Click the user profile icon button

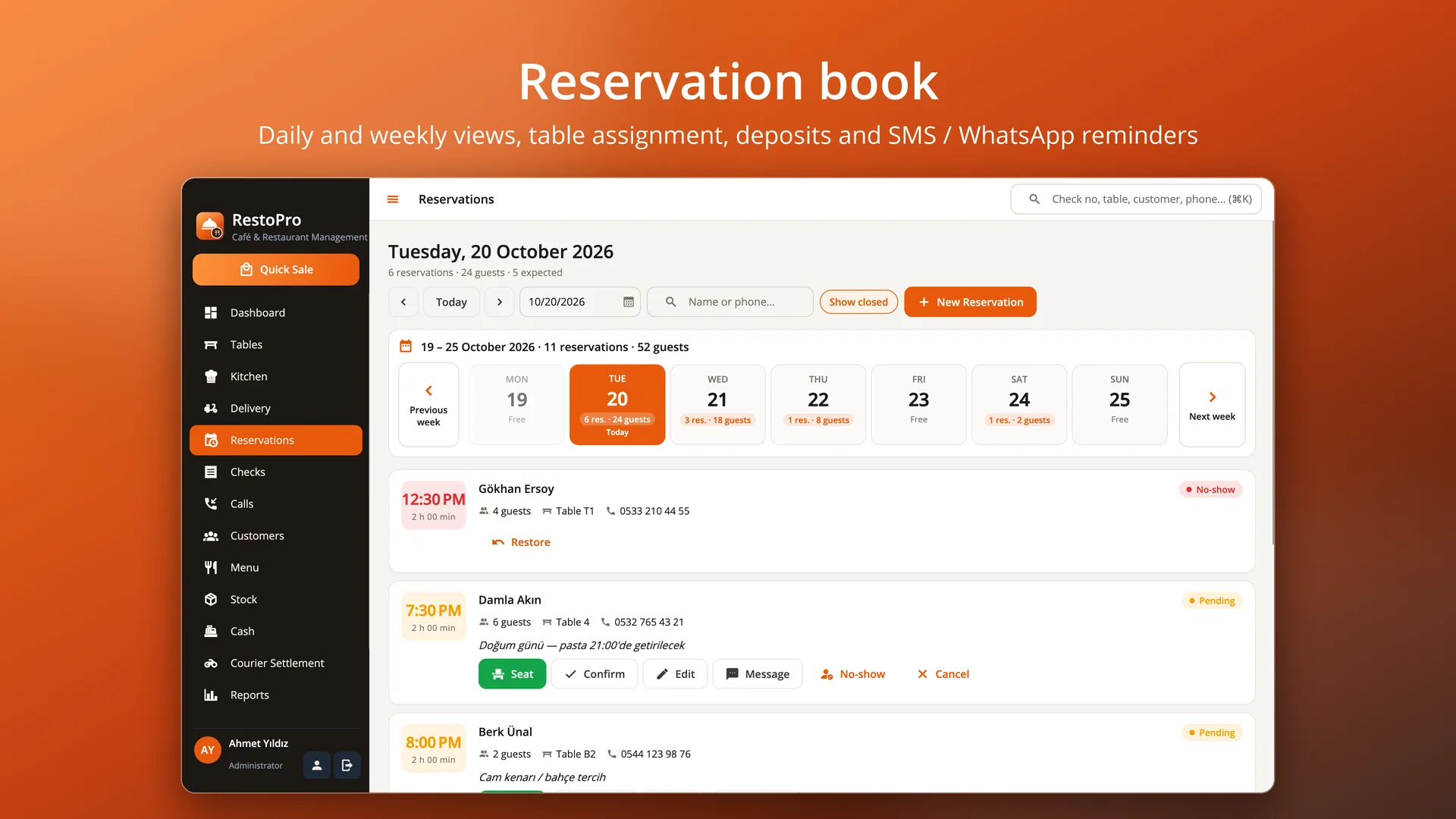[317, 765]
